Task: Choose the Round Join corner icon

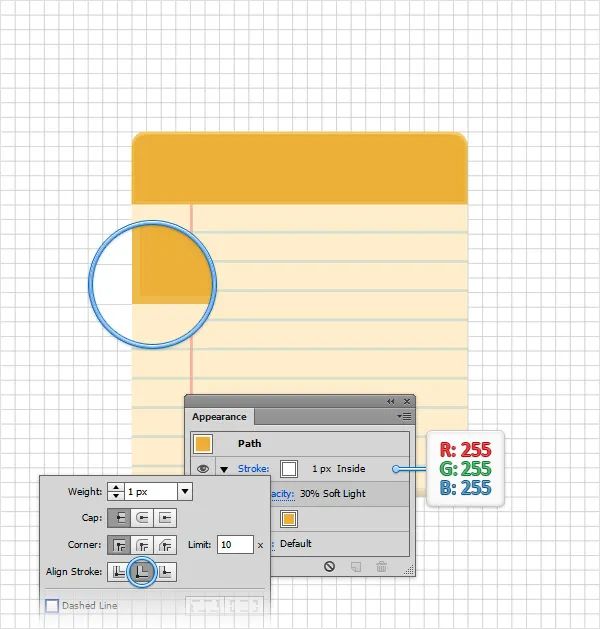Action: tap(142, 545)
